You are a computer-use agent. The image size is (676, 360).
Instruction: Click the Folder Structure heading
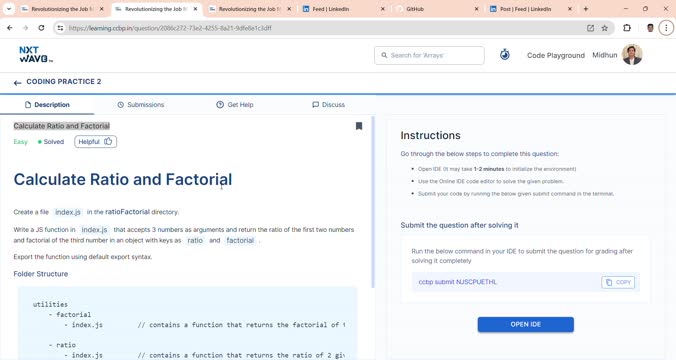pyautogui.click(x=41, y=274)
